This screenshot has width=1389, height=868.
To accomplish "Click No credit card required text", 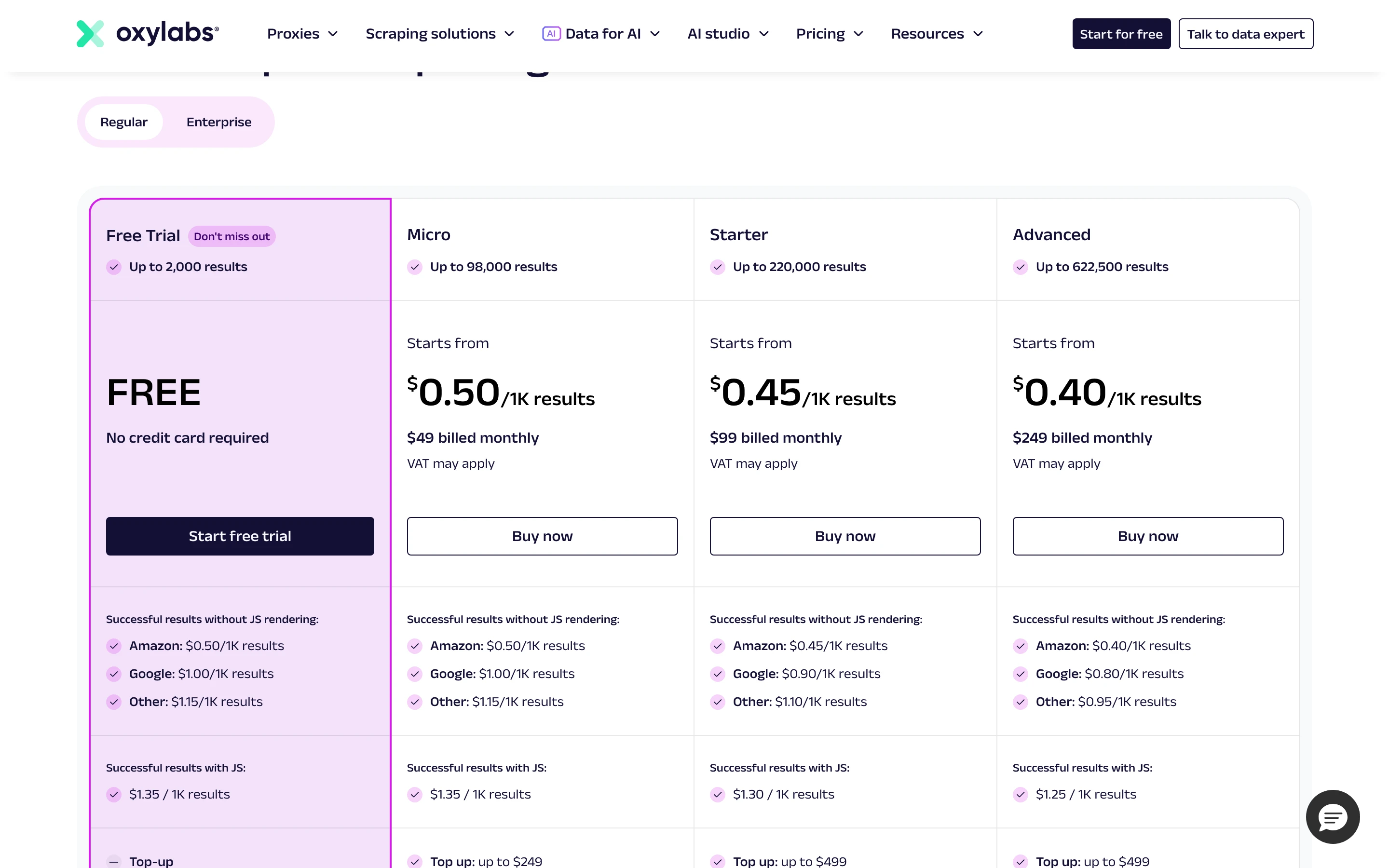I will (187, 438).
